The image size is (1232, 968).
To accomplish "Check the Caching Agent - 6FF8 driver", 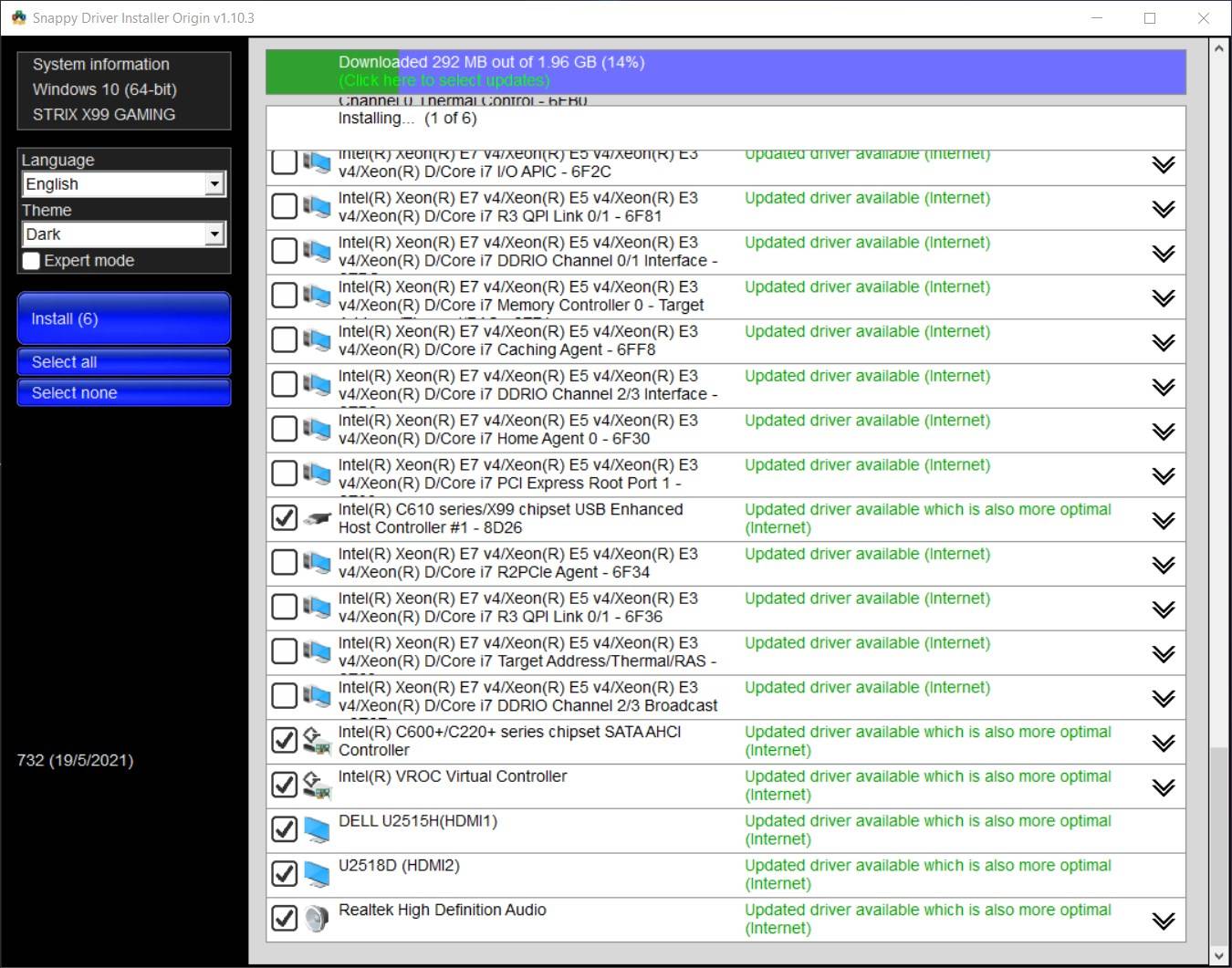I will point(284,339).
